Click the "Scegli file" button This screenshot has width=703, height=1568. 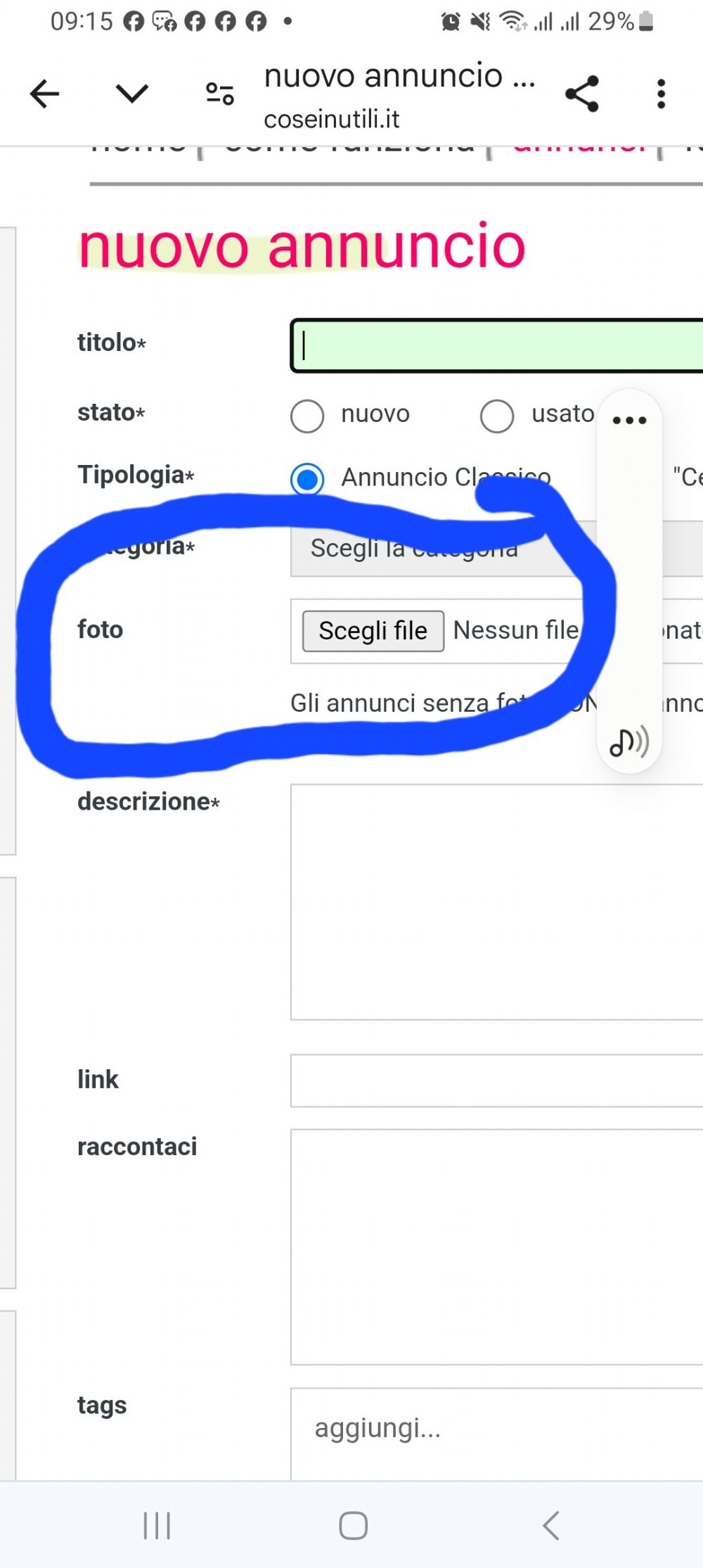coord(373,631)
